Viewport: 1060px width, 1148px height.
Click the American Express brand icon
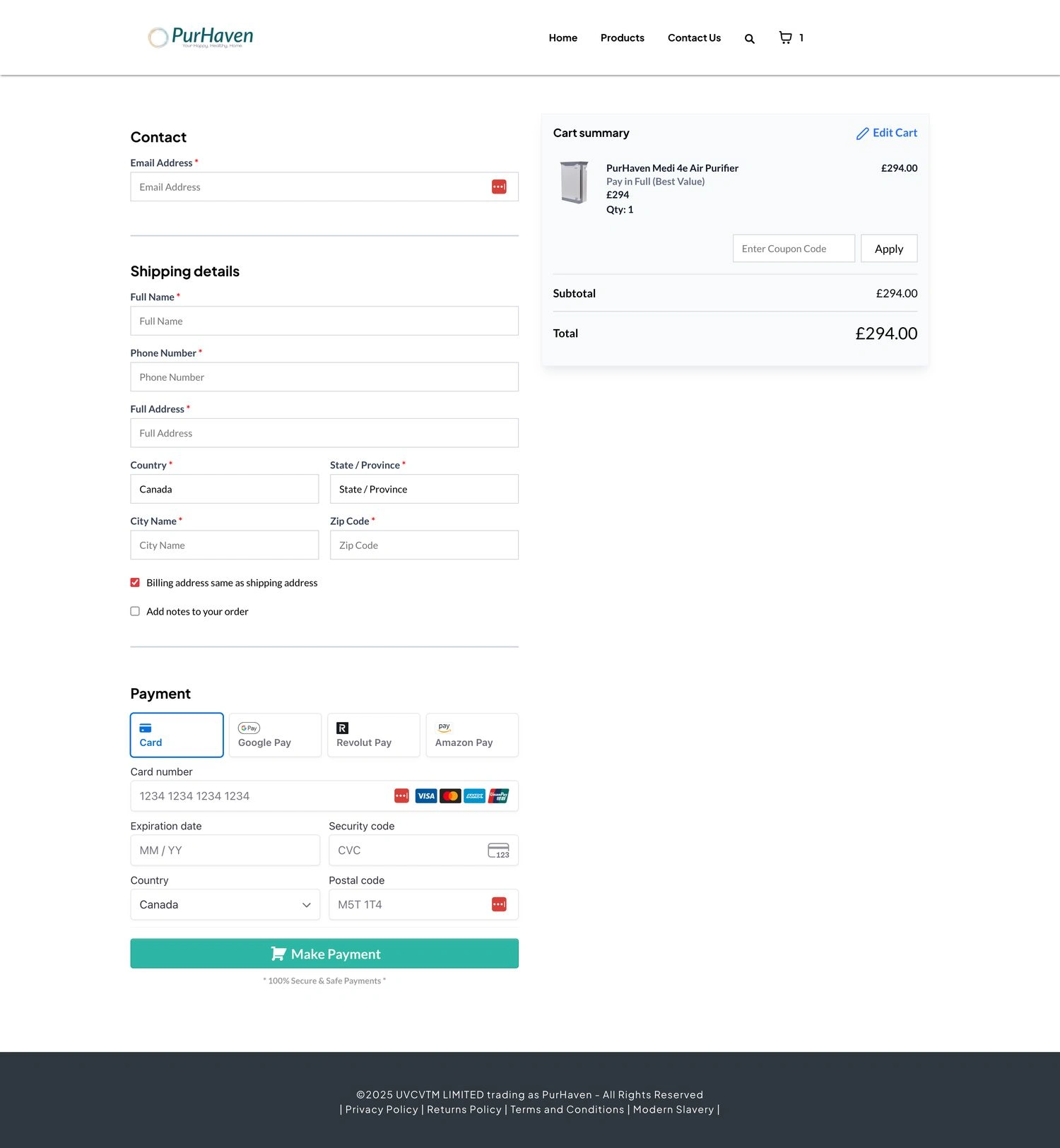(x=475, y=796)
